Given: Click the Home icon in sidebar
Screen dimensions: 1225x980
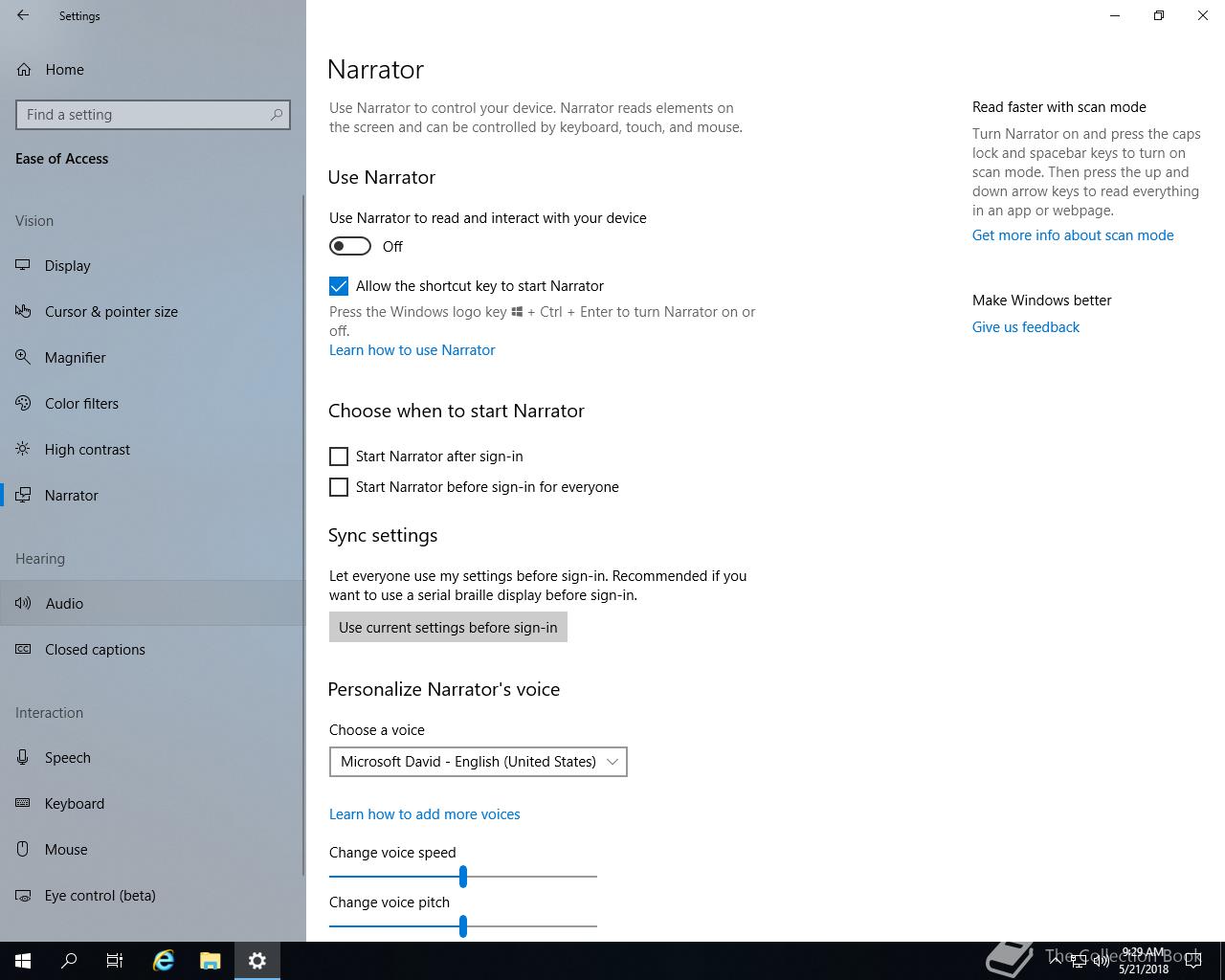Looking at the screenshot, I should (23, 69).
